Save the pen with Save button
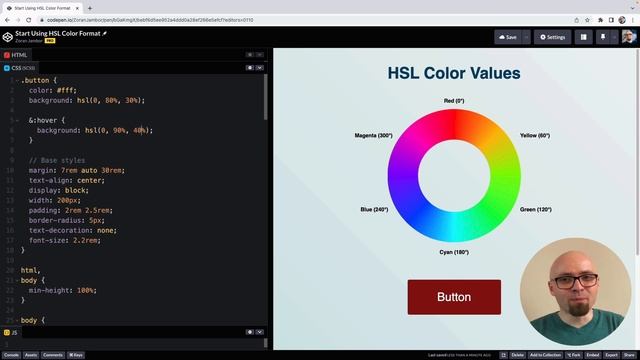 [x=507, y=37]
